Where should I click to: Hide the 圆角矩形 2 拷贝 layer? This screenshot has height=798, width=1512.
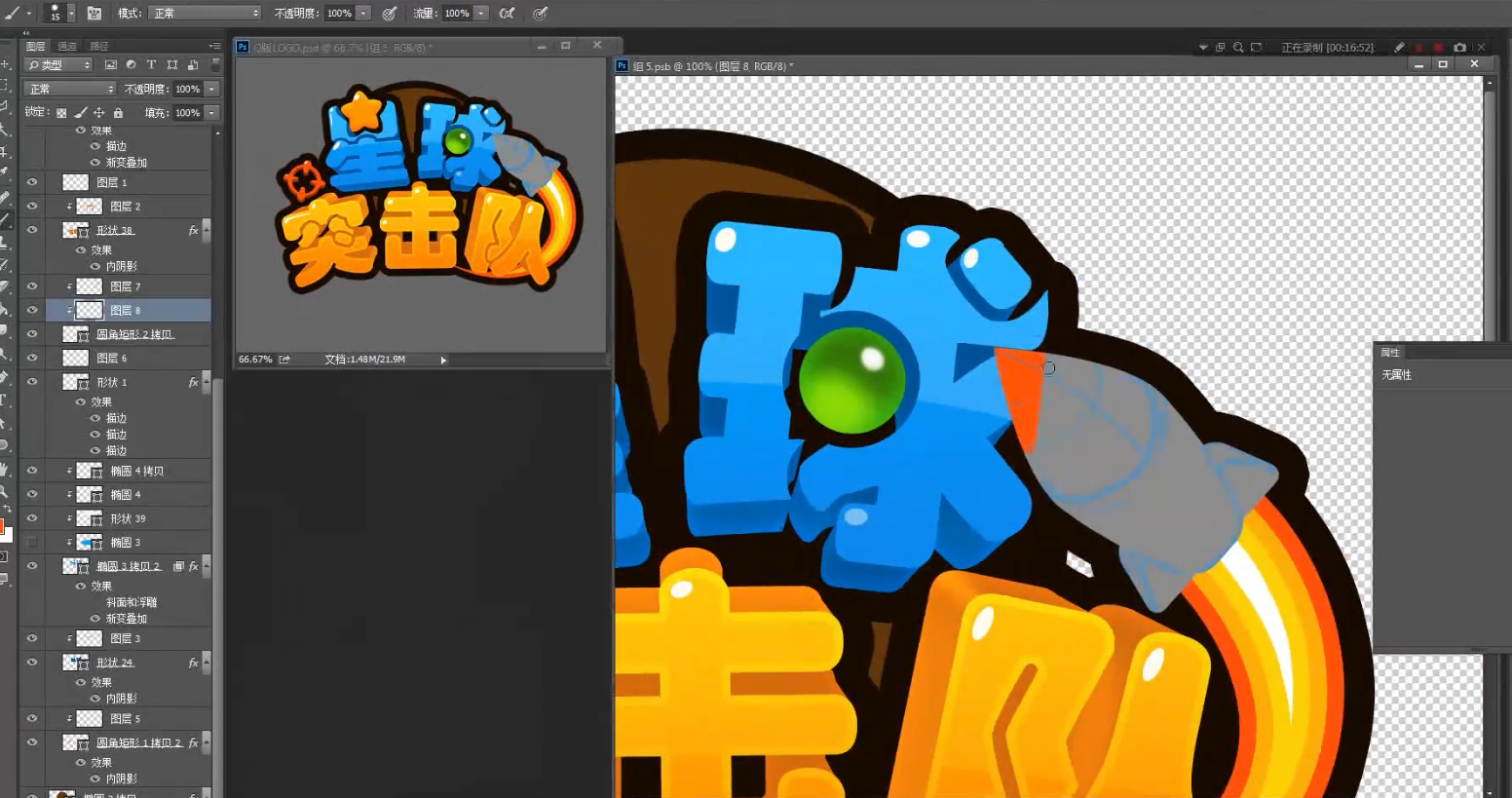pos(32,334)
